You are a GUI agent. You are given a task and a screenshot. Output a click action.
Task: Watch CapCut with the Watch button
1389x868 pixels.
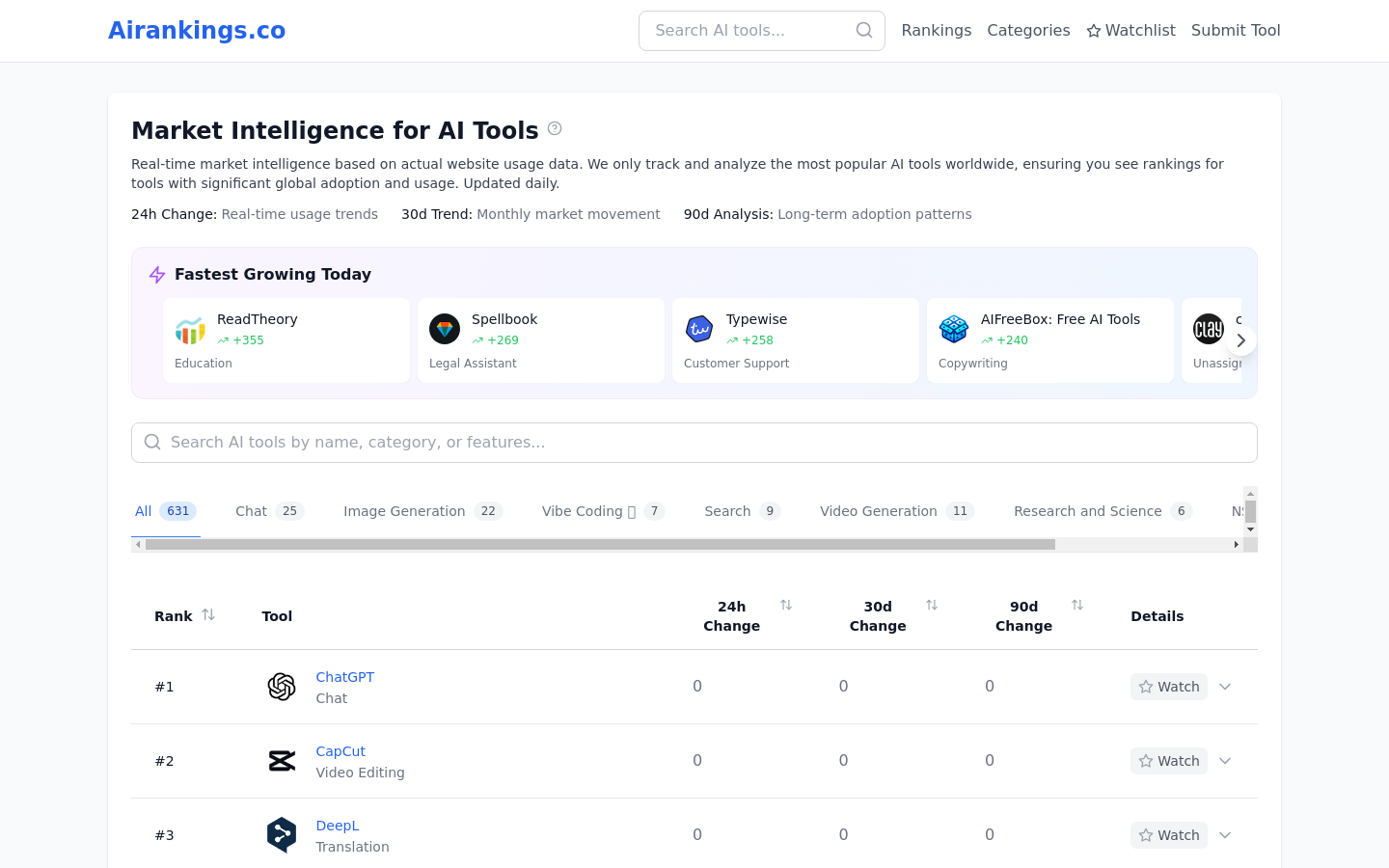[1169, 761]
